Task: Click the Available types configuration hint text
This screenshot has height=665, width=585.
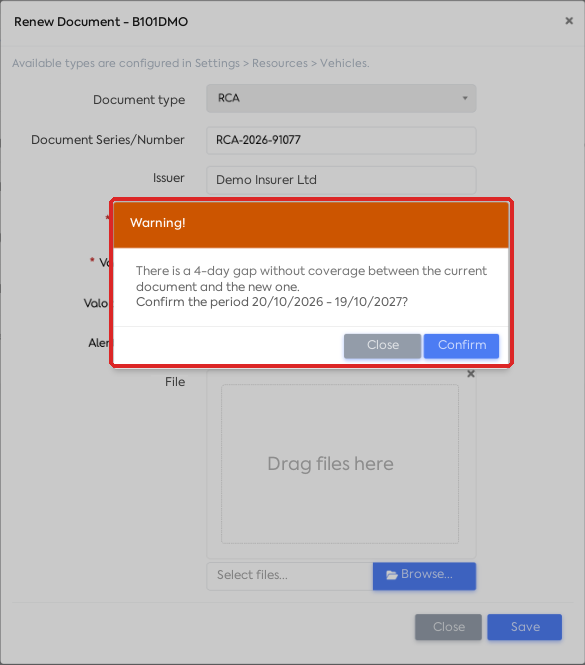Action: 190,63
